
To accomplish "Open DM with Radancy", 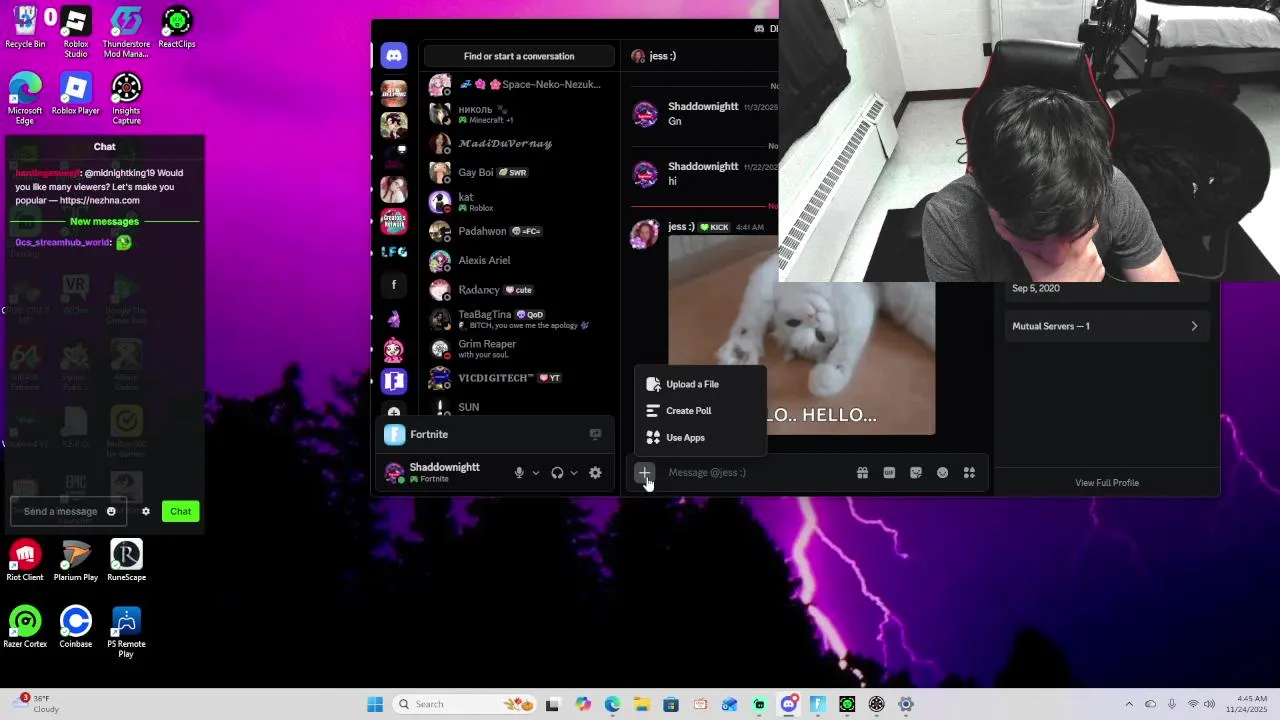I will 520,290.
